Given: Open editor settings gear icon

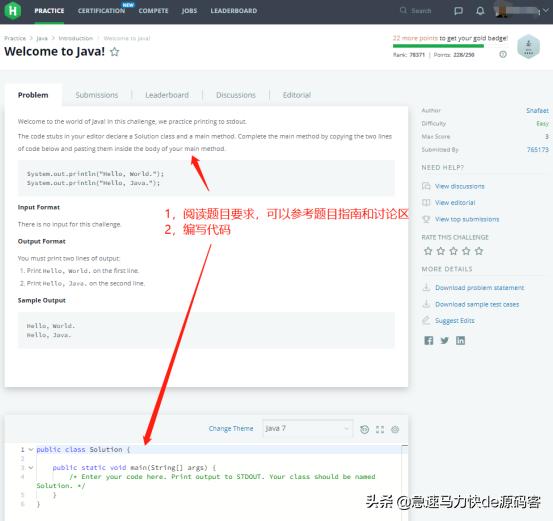Looking at the screenshot, I should 395,429.
